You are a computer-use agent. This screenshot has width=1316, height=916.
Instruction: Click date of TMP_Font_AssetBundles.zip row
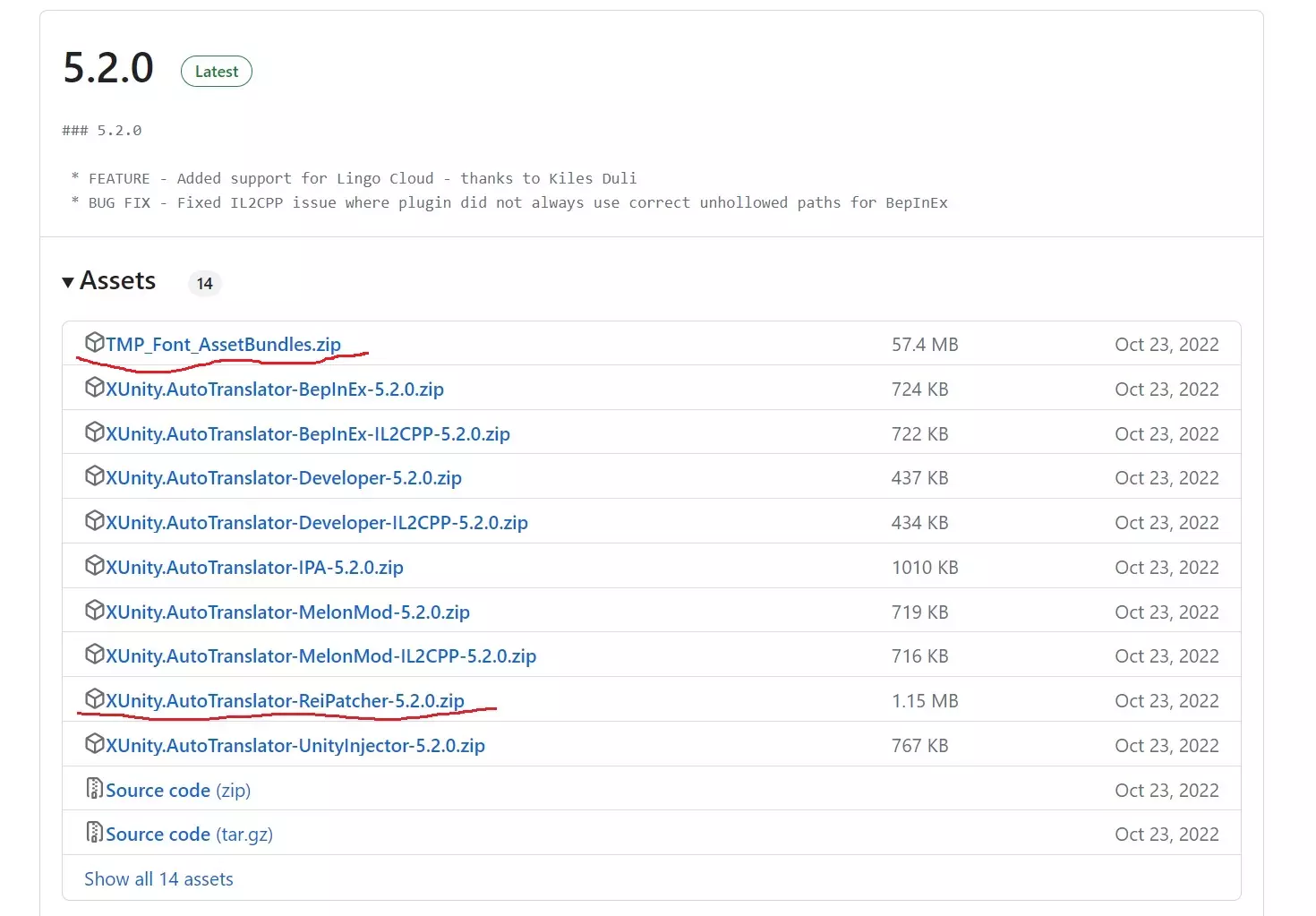click(x=1166, y=345)
